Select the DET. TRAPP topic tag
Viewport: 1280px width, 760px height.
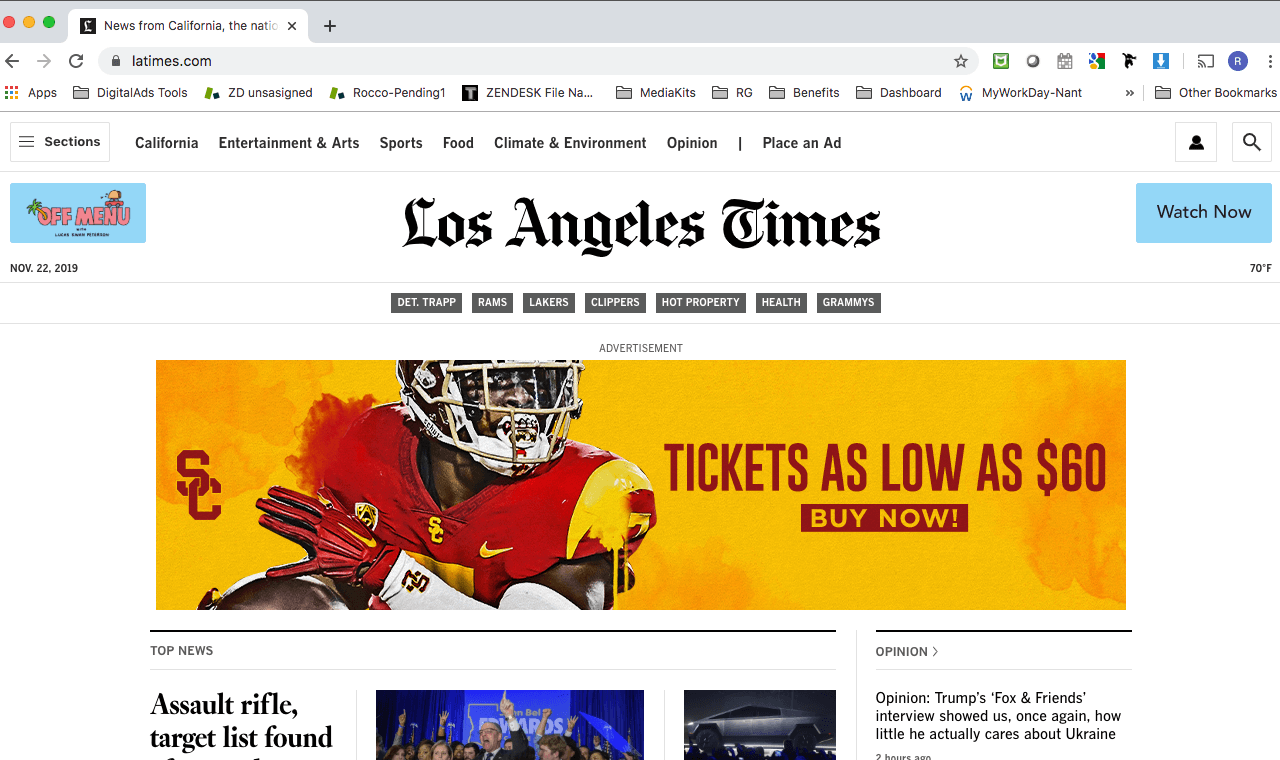click(426, 302)
